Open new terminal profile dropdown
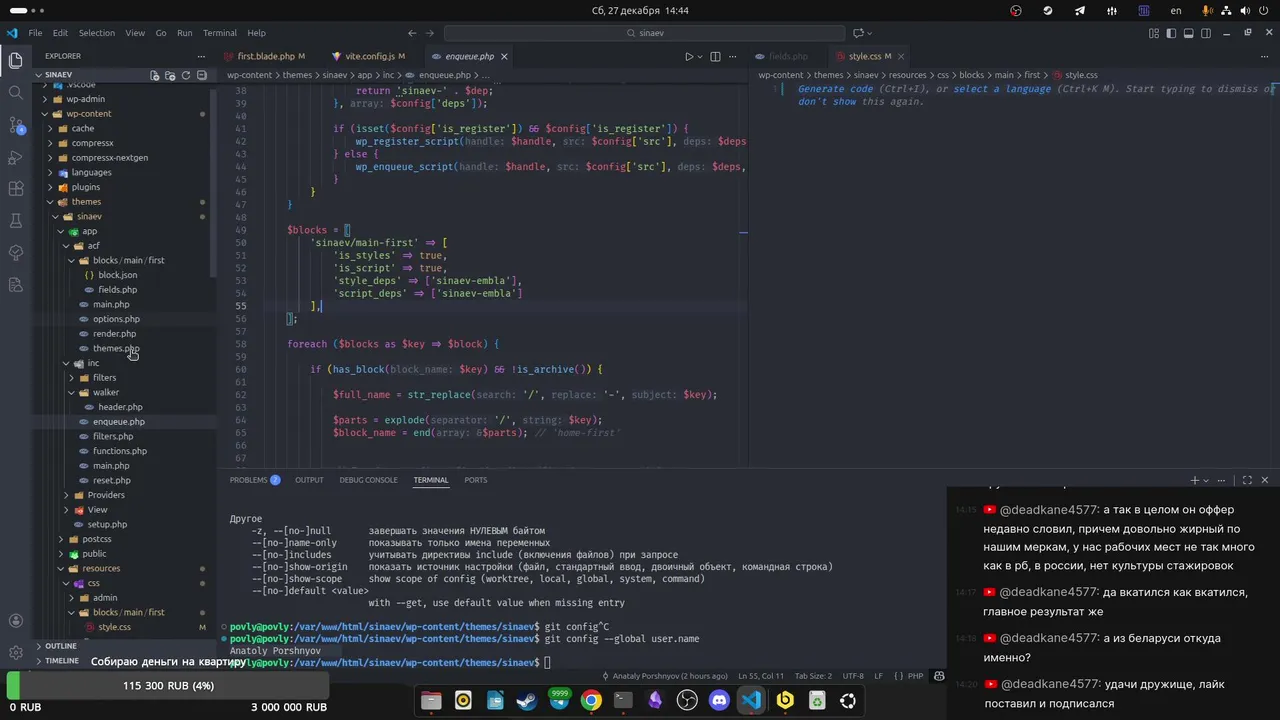Screen dimensions: 1280x720 click(x=1206, y=480)
